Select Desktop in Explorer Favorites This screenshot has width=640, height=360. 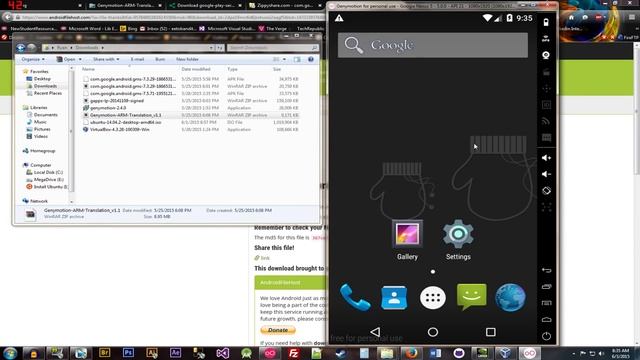coord(42,78)
